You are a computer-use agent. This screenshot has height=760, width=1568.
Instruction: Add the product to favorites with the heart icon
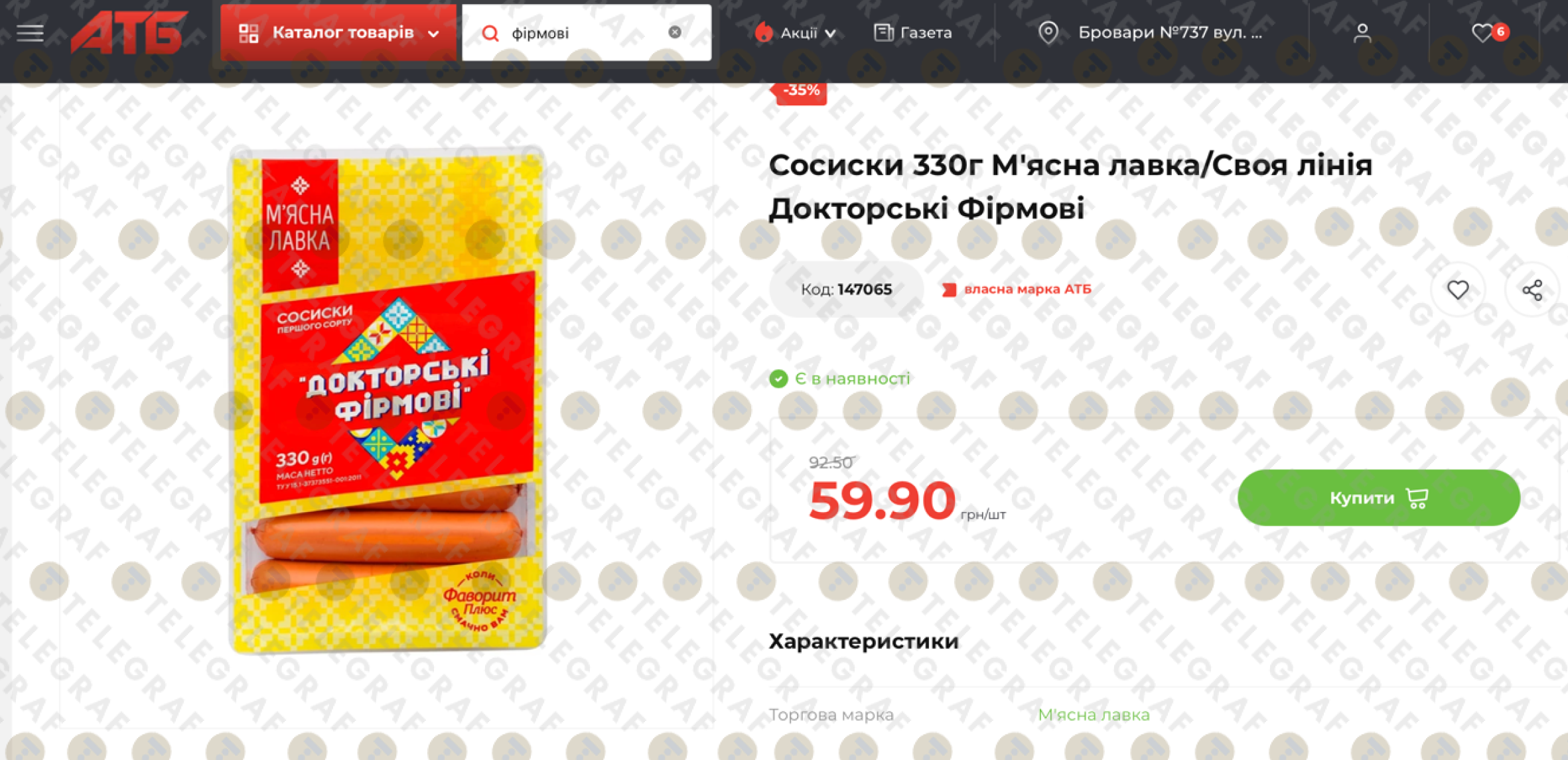point(1458,289)
